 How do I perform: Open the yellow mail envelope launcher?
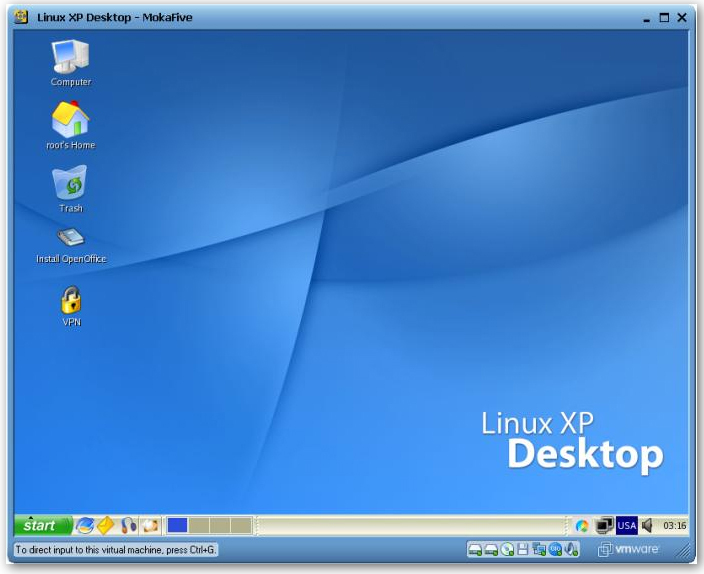click(106, 525)
